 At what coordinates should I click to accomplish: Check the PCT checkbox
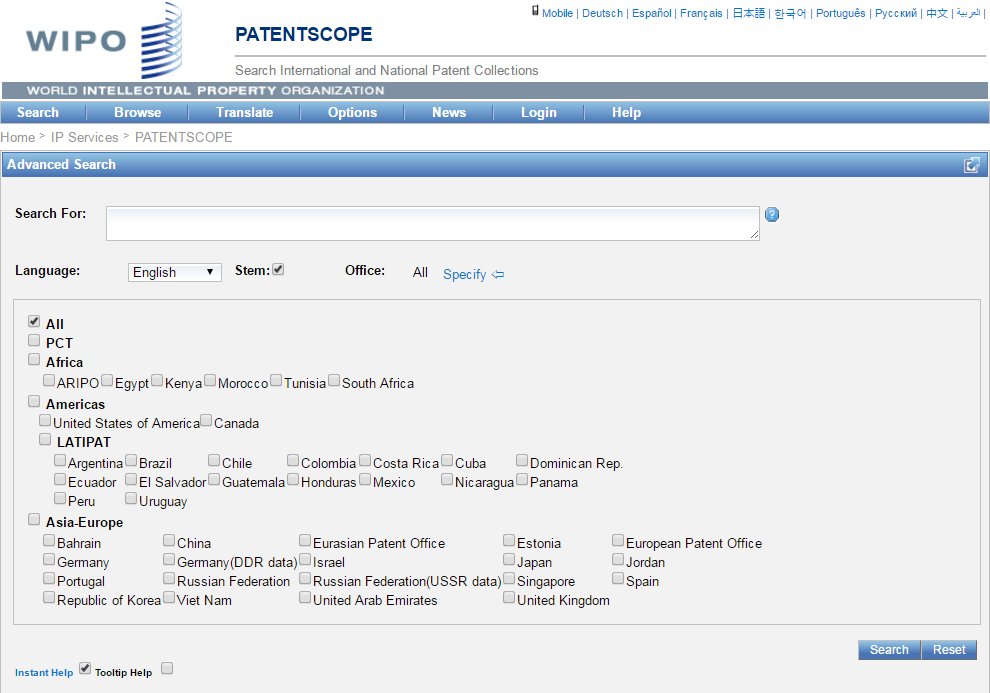click(34, 340)
